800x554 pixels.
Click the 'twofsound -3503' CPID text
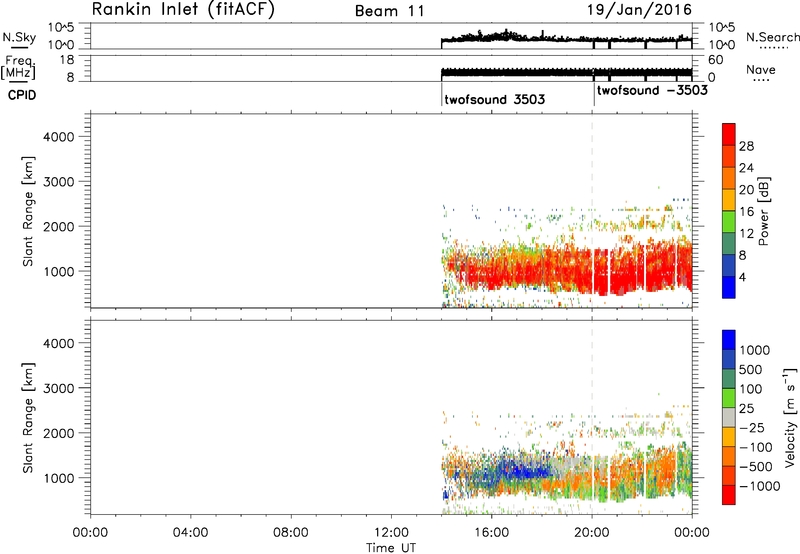tap(652, 91)
